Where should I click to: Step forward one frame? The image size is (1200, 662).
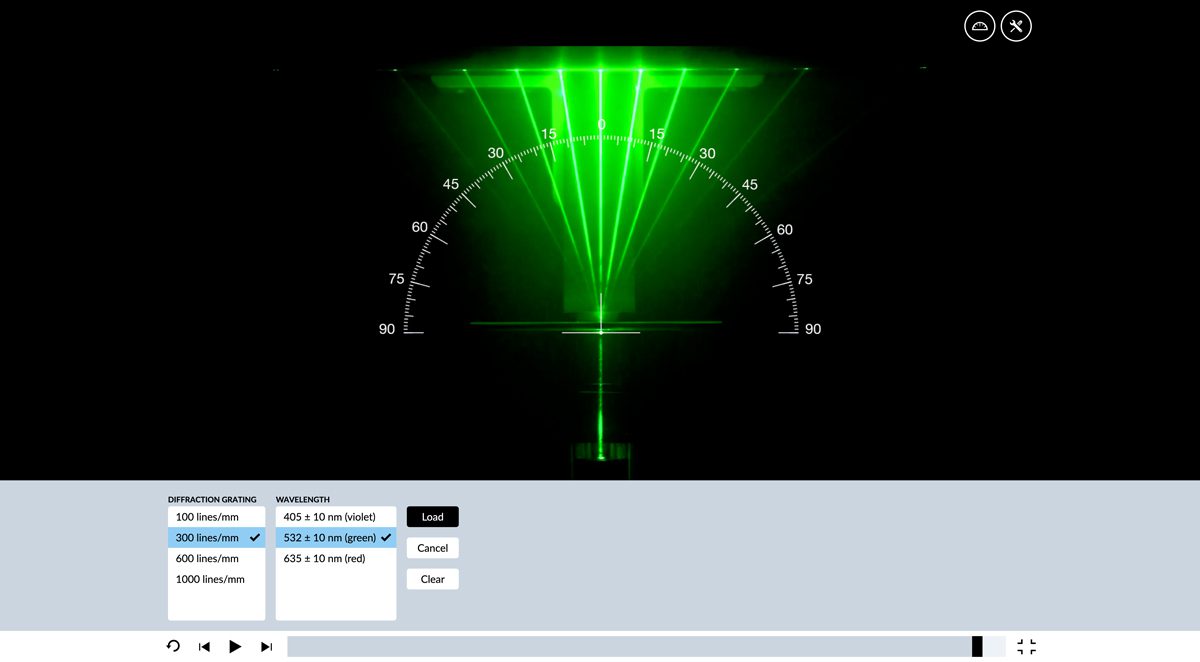coord(266,647)
